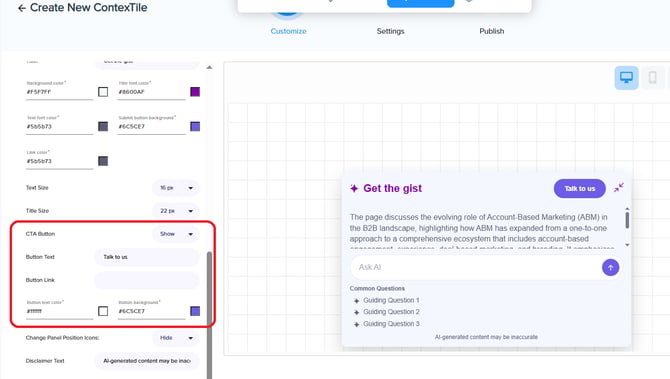
Task: Click the CTA Button label
Action: (x=40, y=234)
